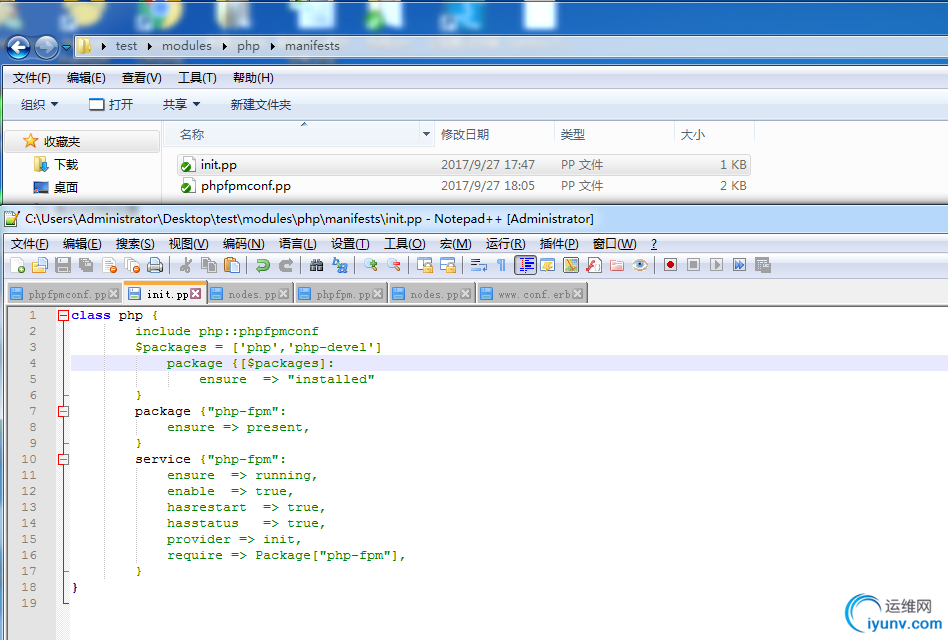
Task: Open the 共享 dropdown in Explorer
Action: pos(181,105)
